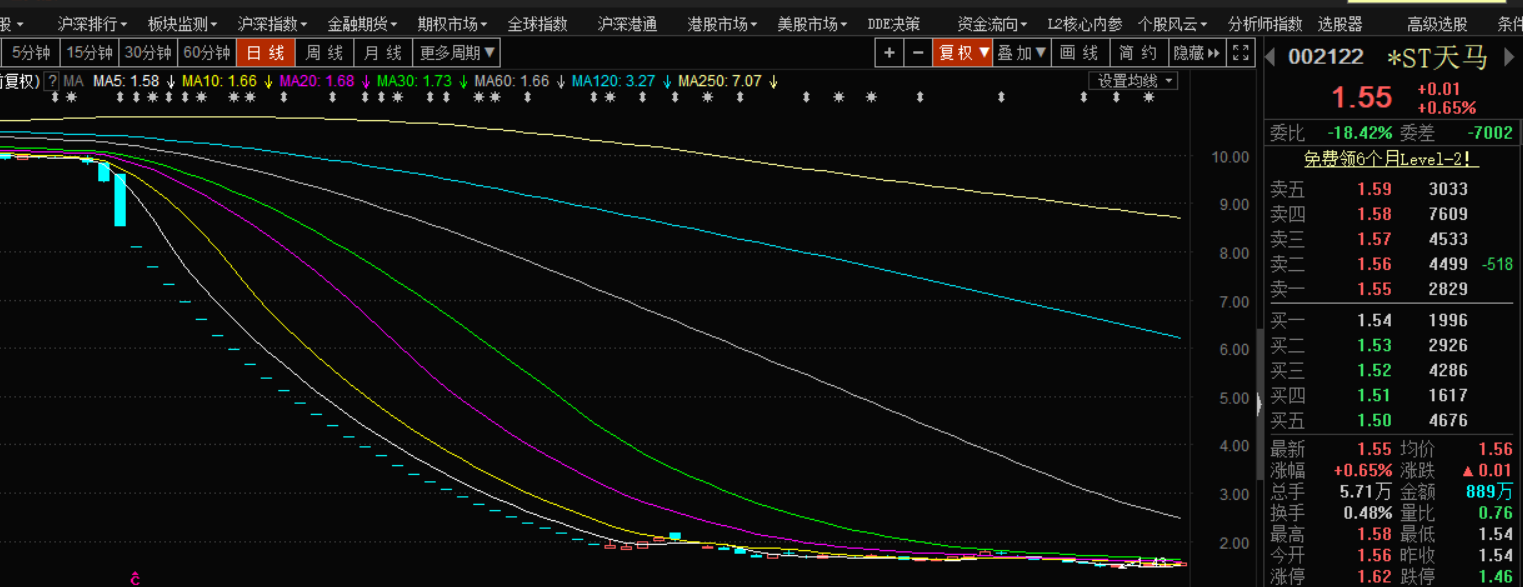
Task: Select the 60分钟 period button
Action: click(207, 53)
